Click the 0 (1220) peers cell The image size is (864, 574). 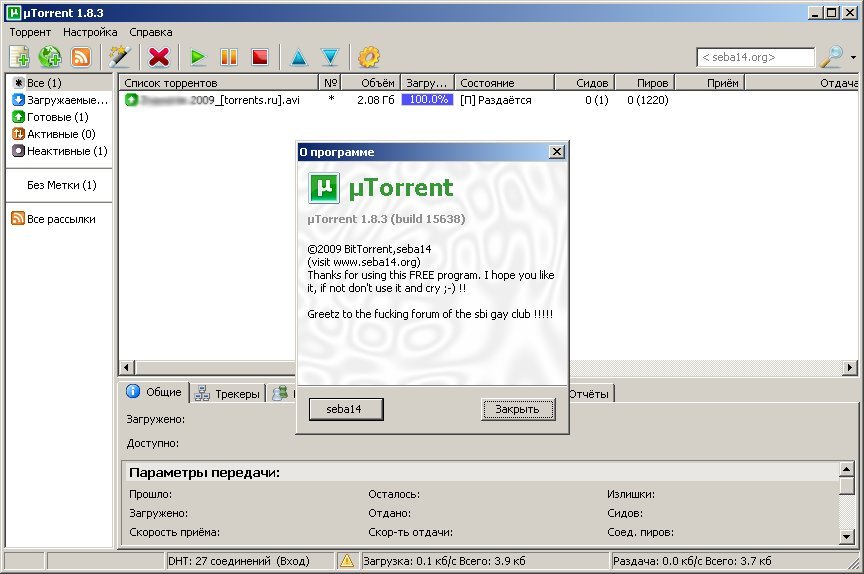click(x=647, y=100)
